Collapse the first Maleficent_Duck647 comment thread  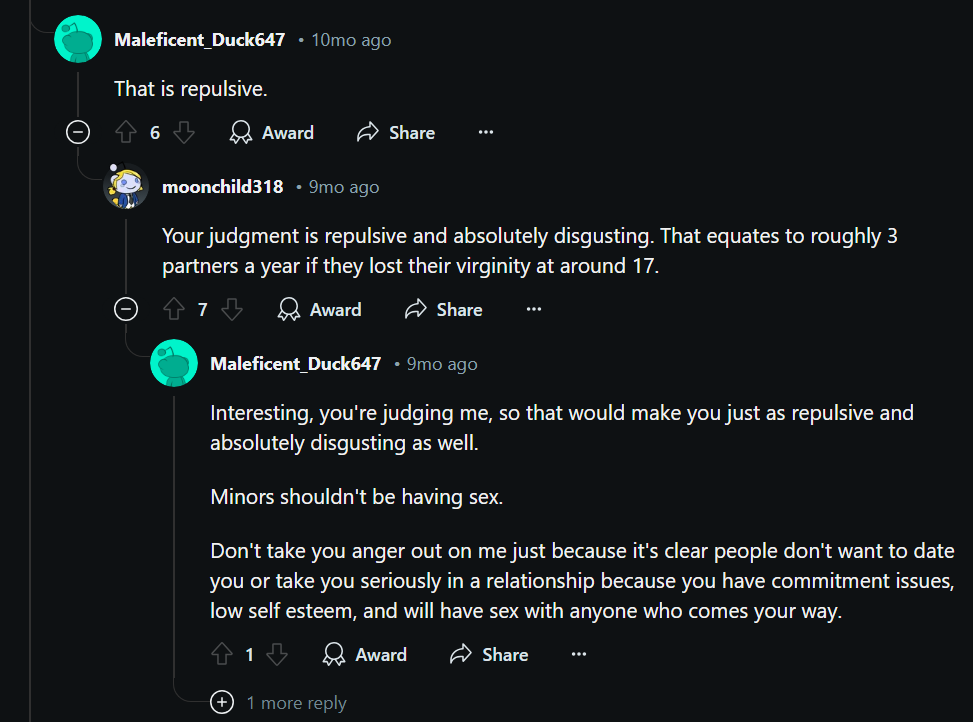78,132
